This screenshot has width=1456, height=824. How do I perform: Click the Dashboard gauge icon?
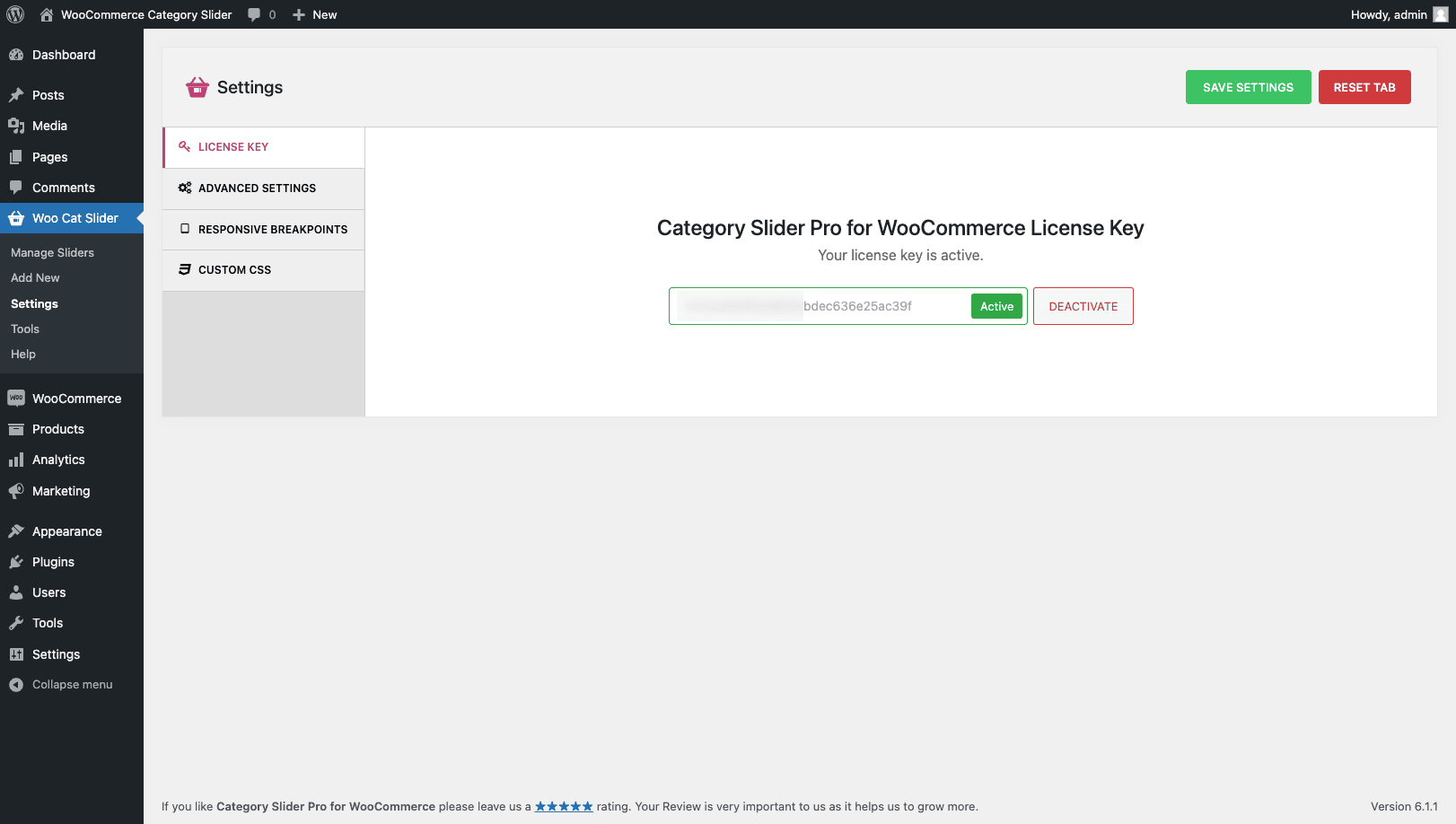16,55
